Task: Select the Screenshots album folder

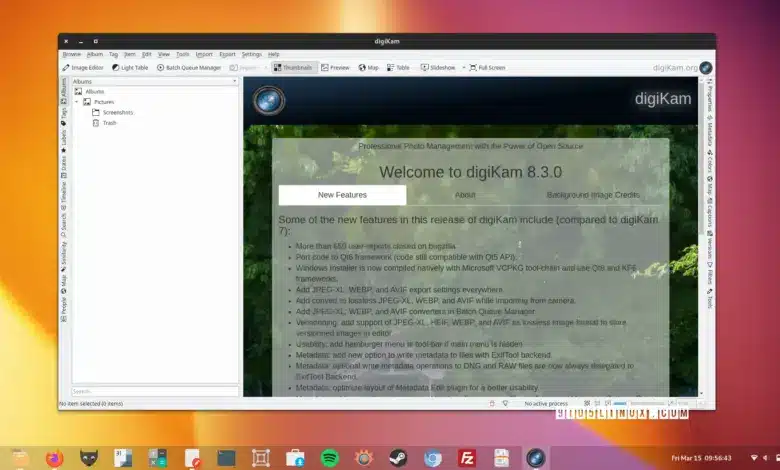Action: click(113, 112)
